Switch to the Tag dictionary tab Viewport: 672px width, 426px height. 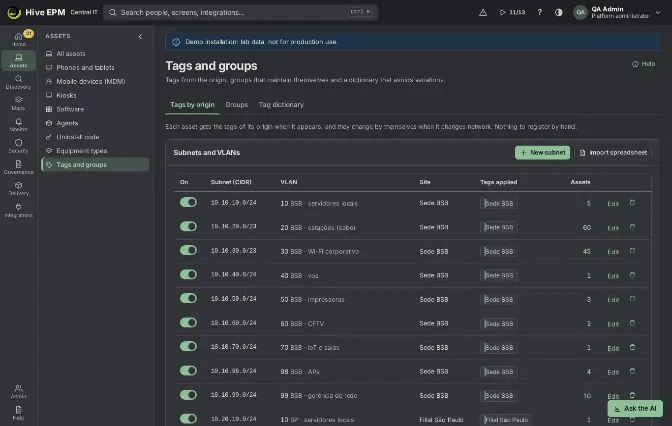pos(281,105)
